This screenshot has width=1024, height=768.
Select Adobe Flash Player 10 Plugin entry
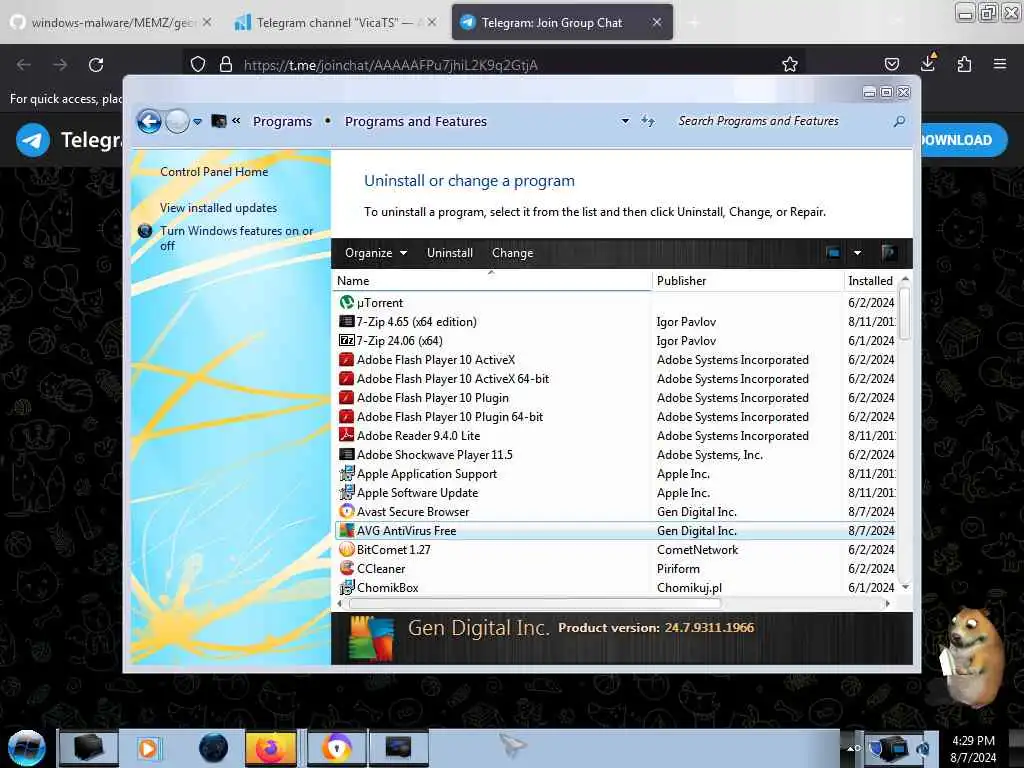(x=432, y=398)
